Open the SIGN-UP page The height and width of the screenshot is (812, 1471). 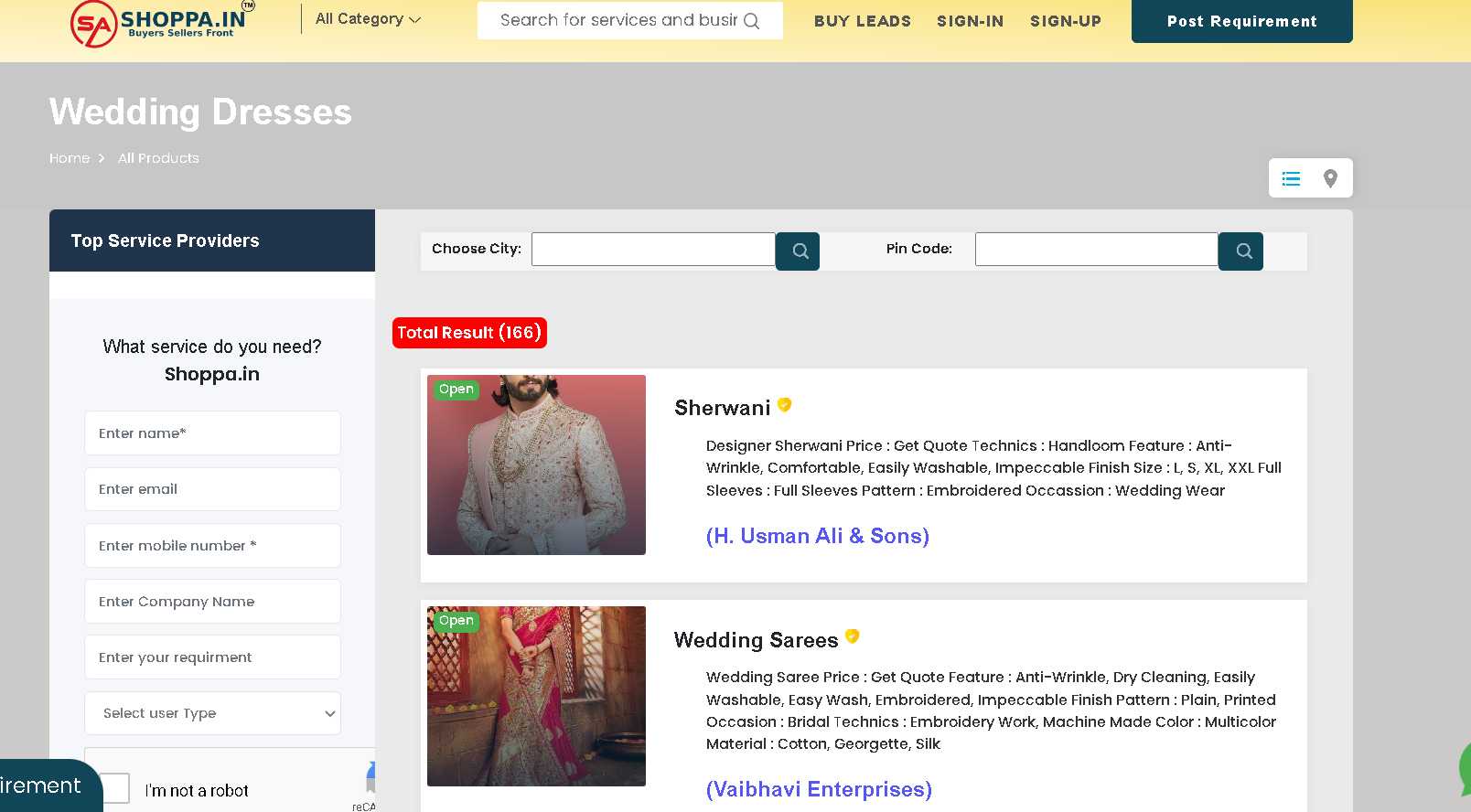1065,21
